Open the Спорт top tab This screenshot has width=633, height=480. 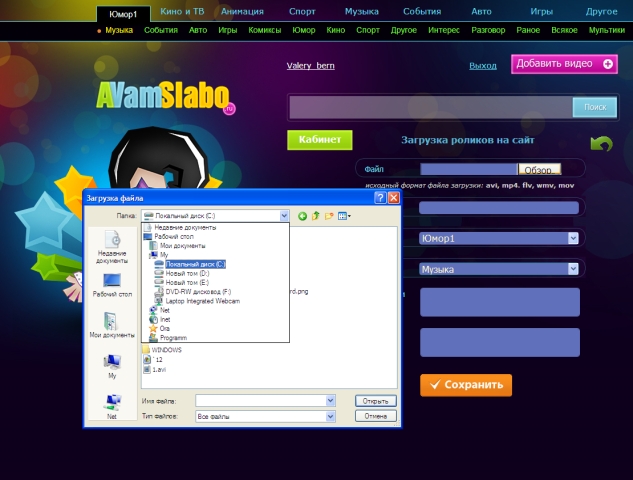302,12
